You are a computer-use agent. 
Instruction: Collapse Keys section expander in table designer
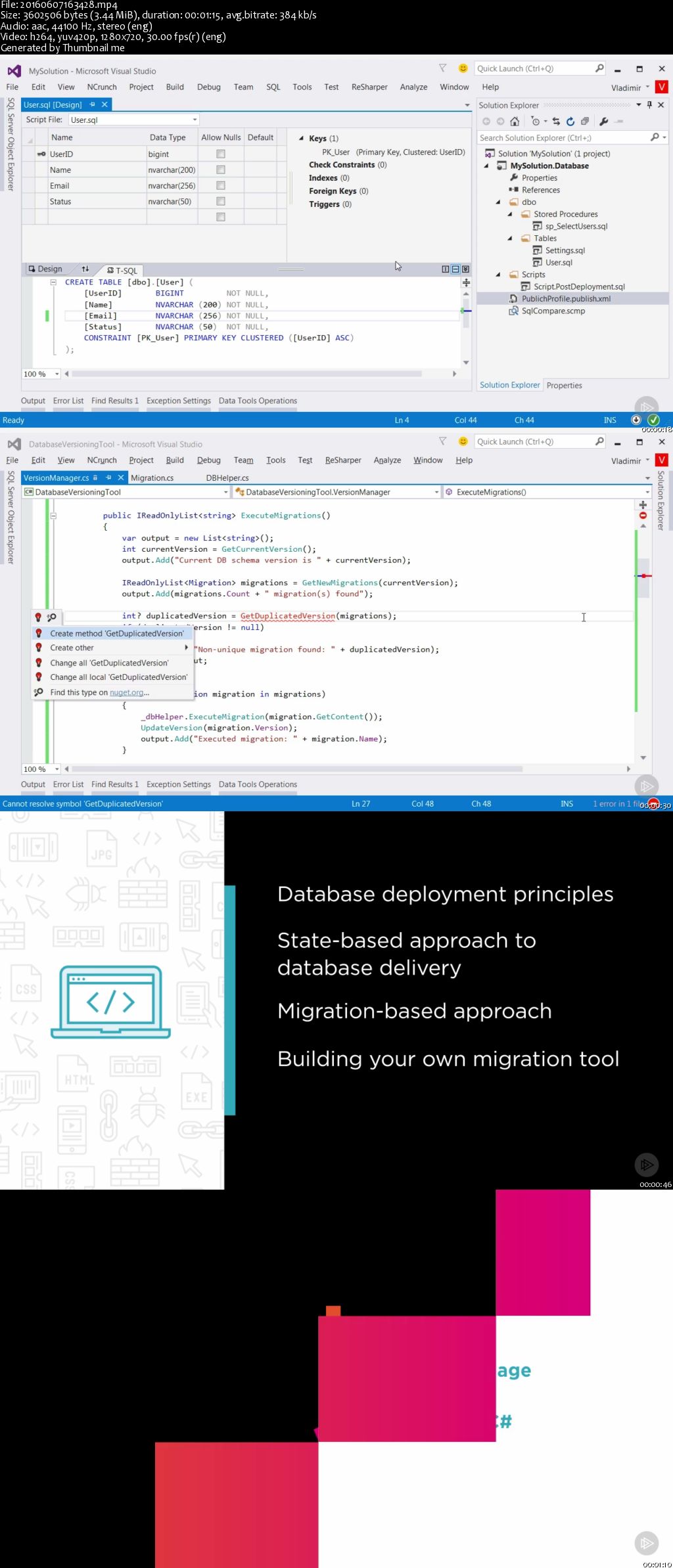(x=301, y=138)
